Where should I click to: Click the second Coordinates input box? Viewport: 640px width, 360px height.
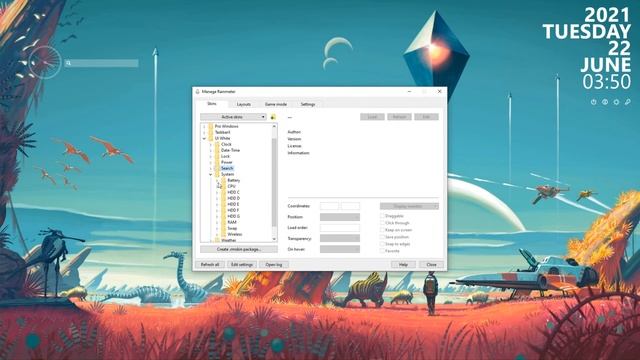350,206
